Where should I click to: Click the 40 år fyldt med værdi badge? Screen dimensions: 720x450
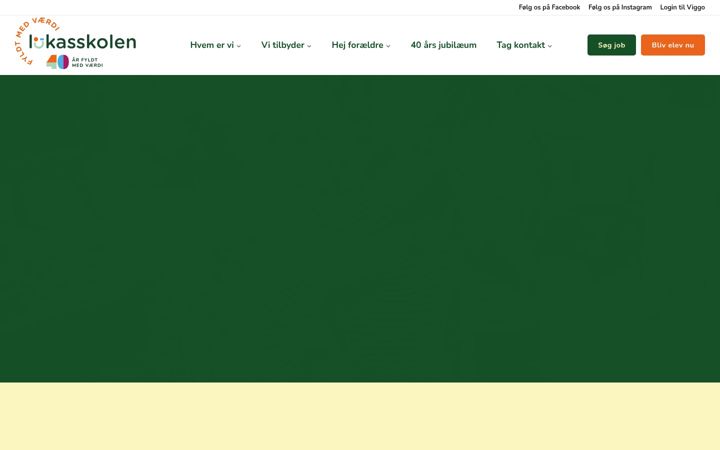(x=75, y=62)
